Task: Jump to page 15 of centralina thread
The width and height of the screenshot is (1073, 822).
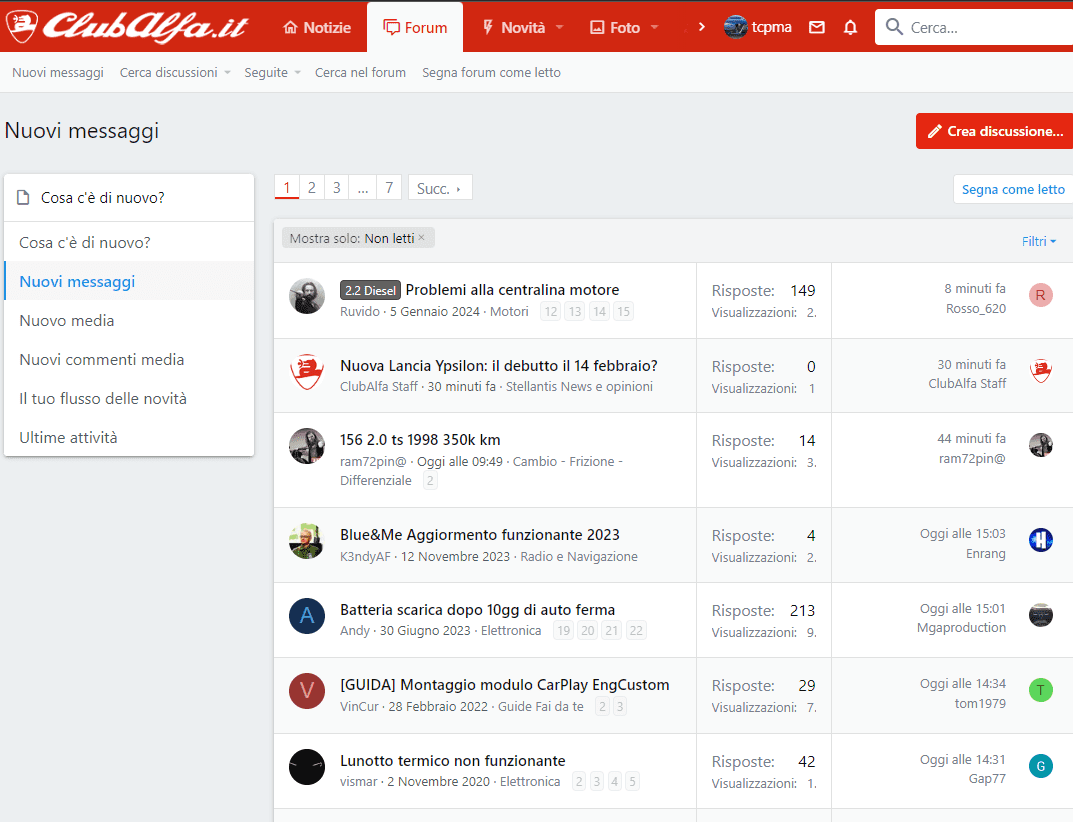Action: [x=623, y=311]
